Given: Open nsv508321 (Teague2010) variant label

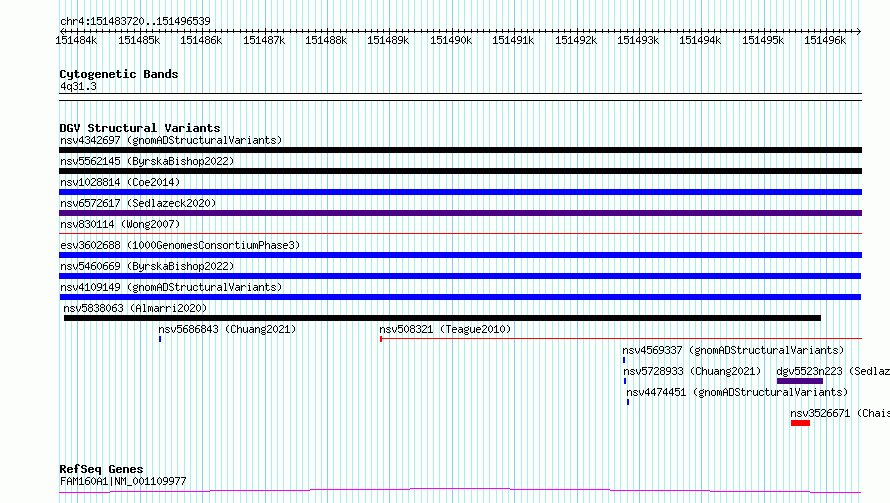Looking at the screenshot, I should point(445,329).
